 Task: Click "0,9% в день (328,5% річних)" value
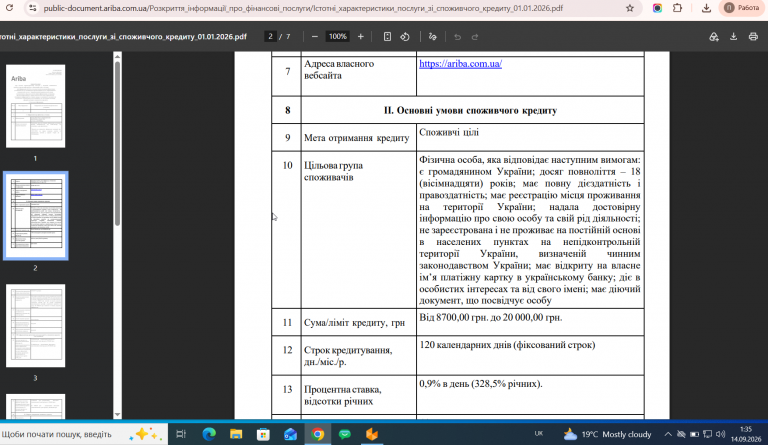480,384
